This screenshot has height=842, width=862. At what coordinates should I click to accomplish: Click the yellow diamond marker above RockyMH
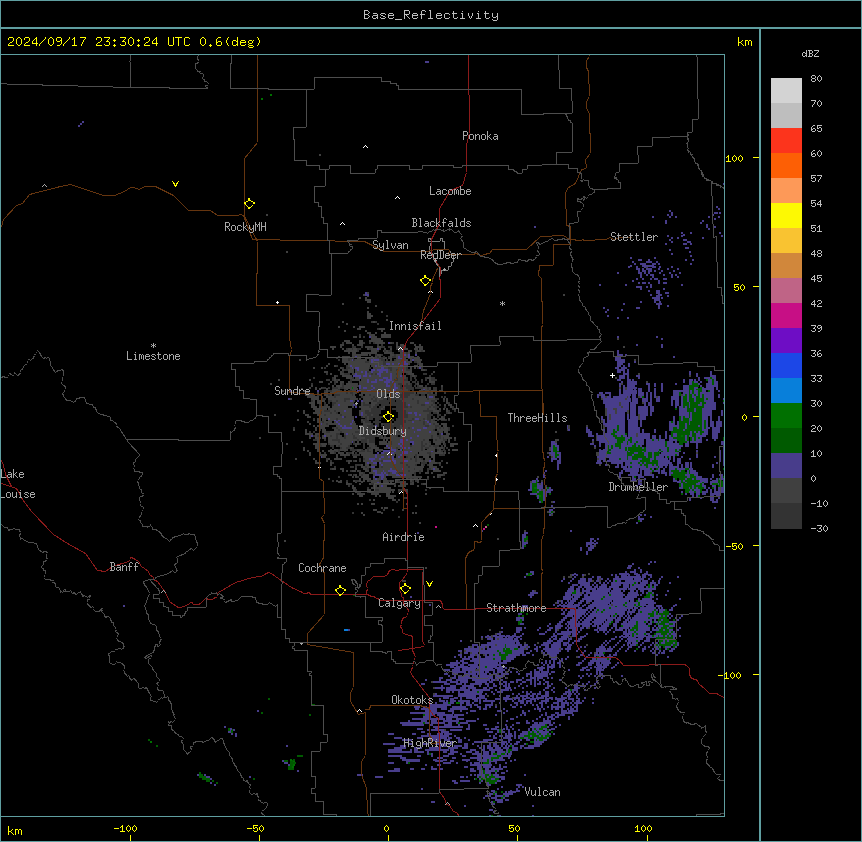(x=250, y=204)
